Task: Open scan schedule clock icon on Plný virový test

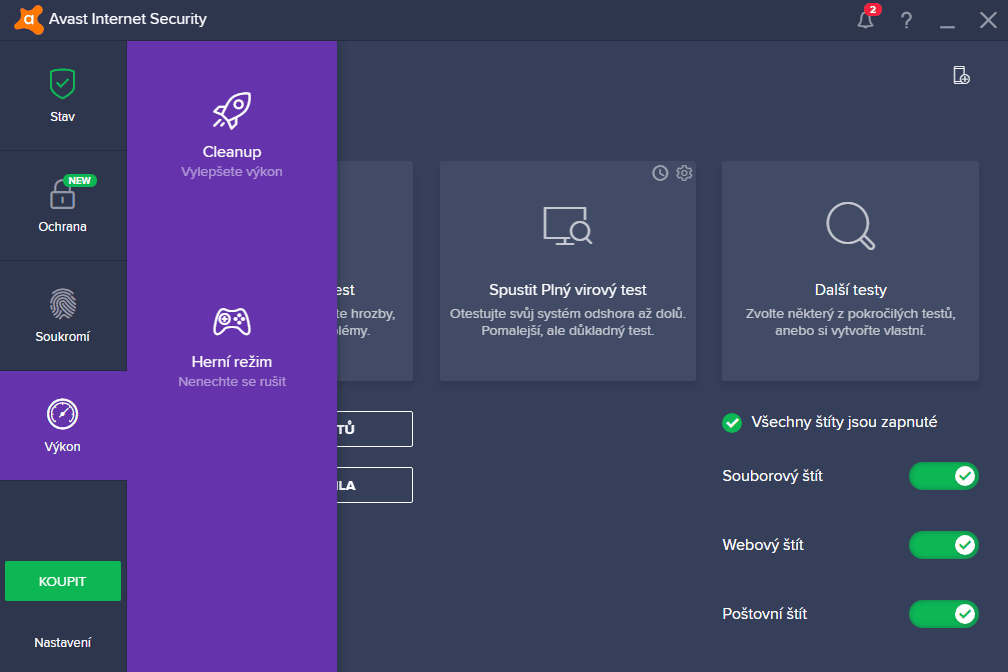Action: pos(660,173)
